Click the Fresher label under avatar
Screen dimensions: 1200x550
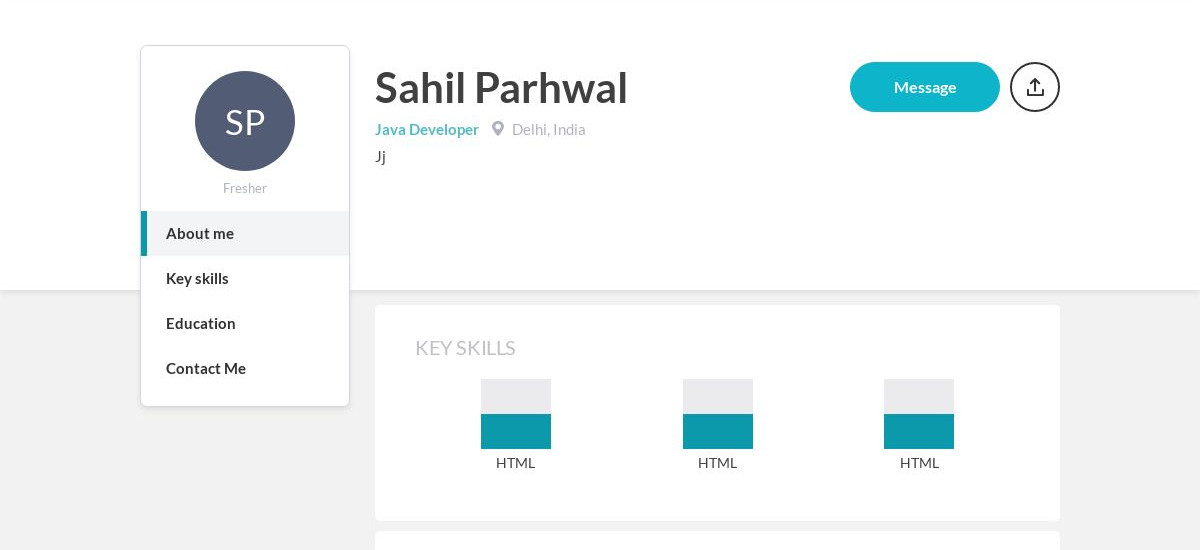(245, 188)
